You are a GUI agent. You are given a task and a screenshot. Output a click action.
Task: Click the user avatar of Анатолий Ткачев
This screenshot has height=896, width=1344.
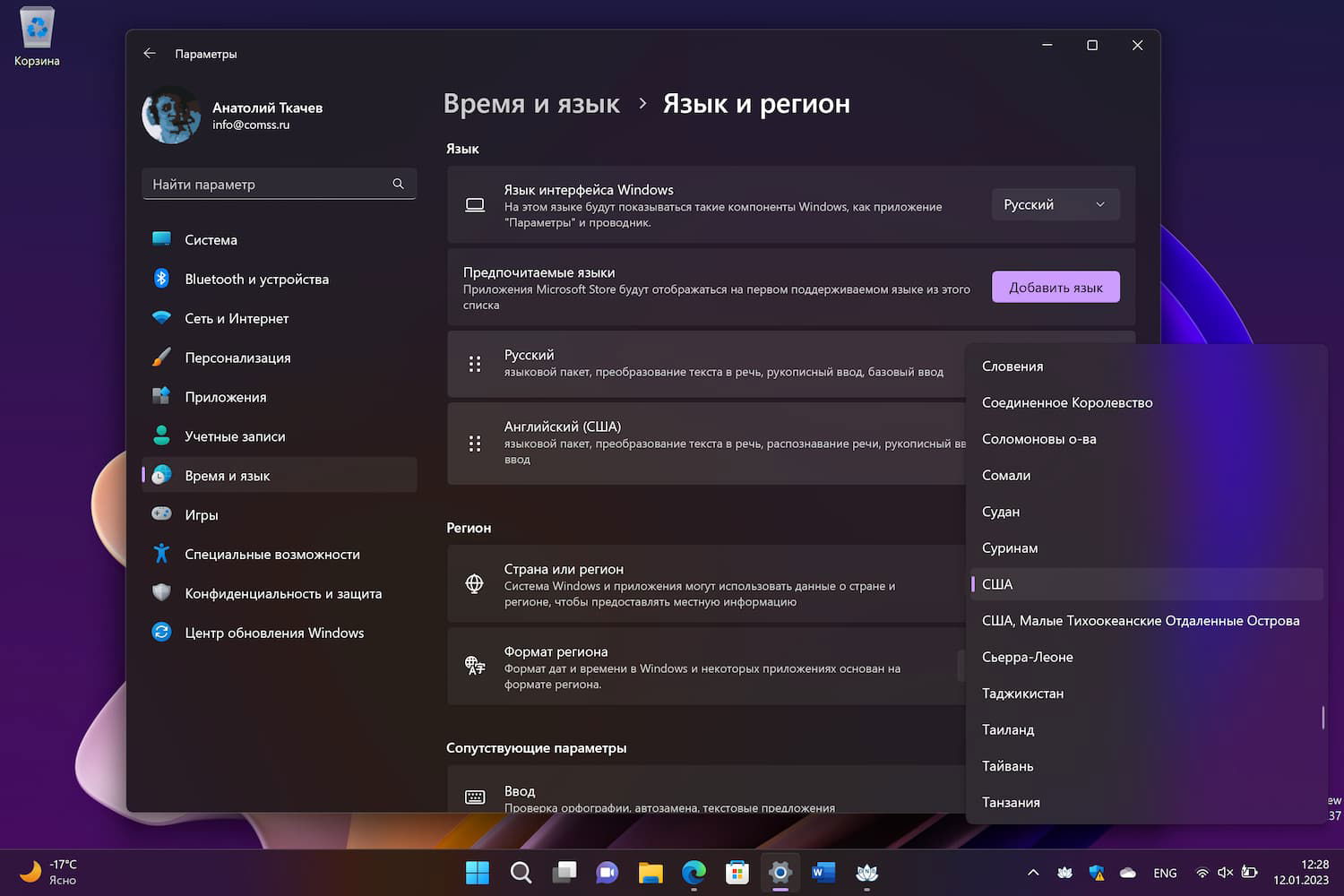[171, 115]
